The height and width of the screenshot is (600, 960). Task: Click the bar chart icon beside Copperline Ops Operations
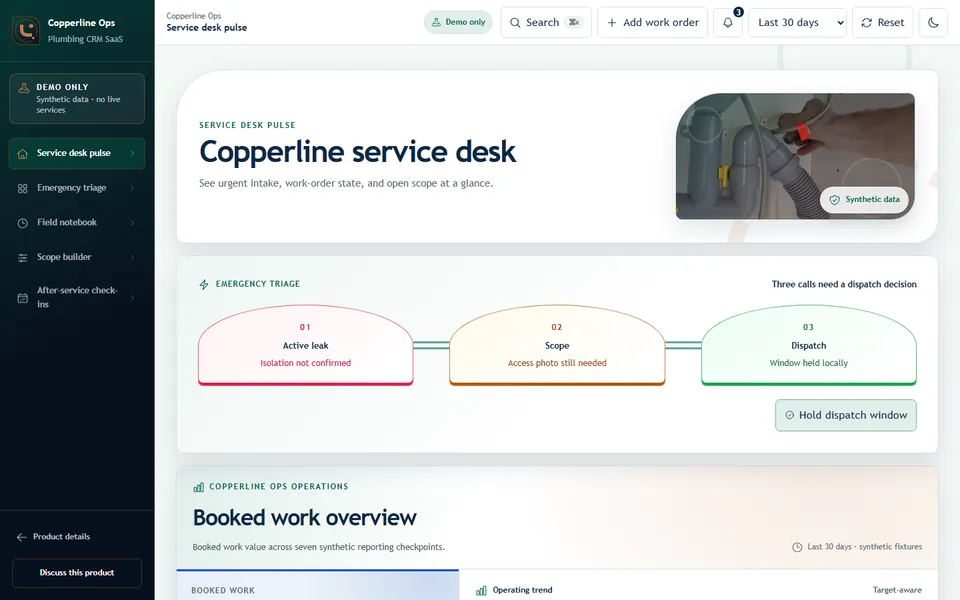[x=198, y=487]
